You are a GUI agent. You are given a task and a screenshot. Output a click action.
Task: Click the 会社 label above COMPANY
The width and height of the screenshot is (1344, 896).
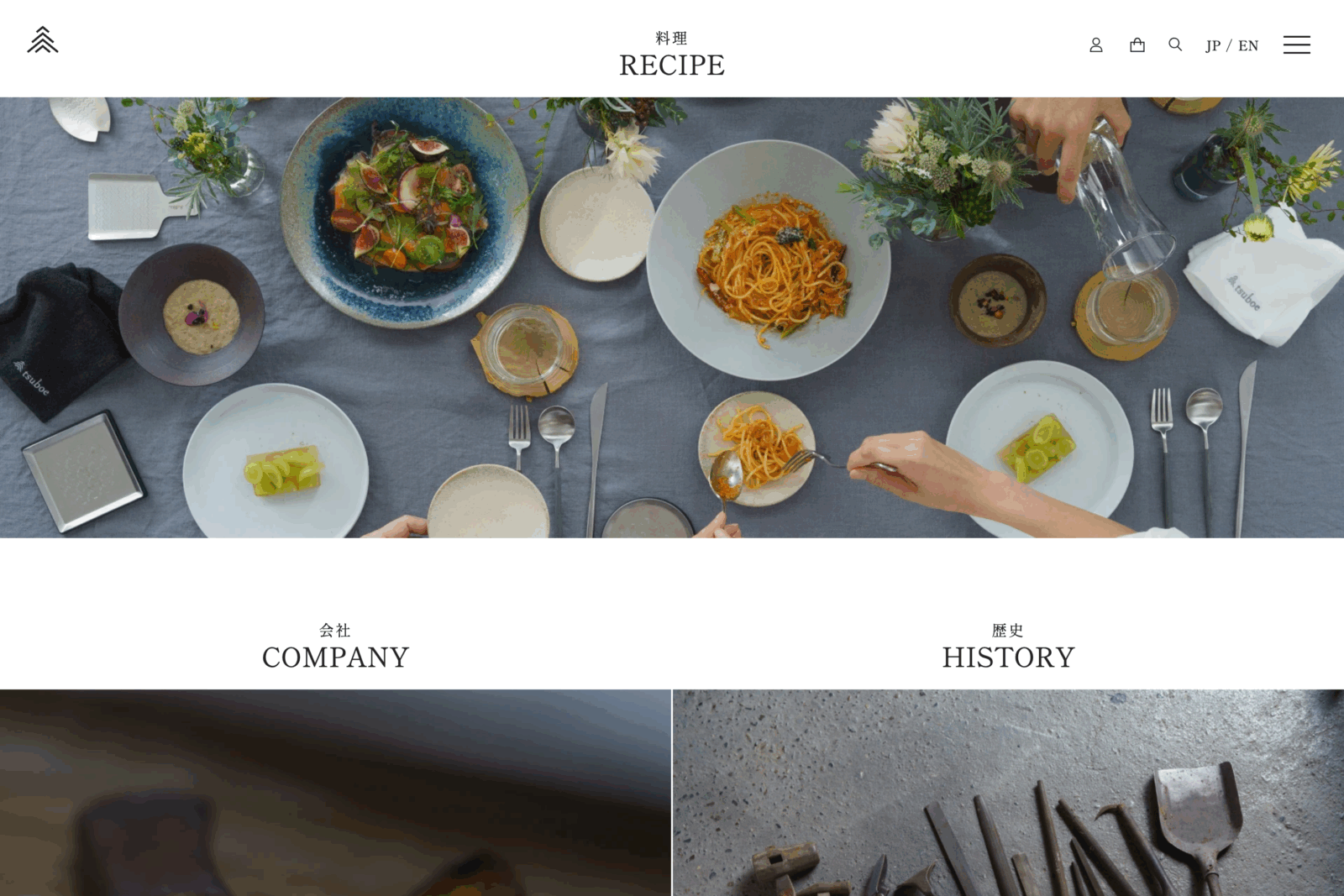click(335, 630)
